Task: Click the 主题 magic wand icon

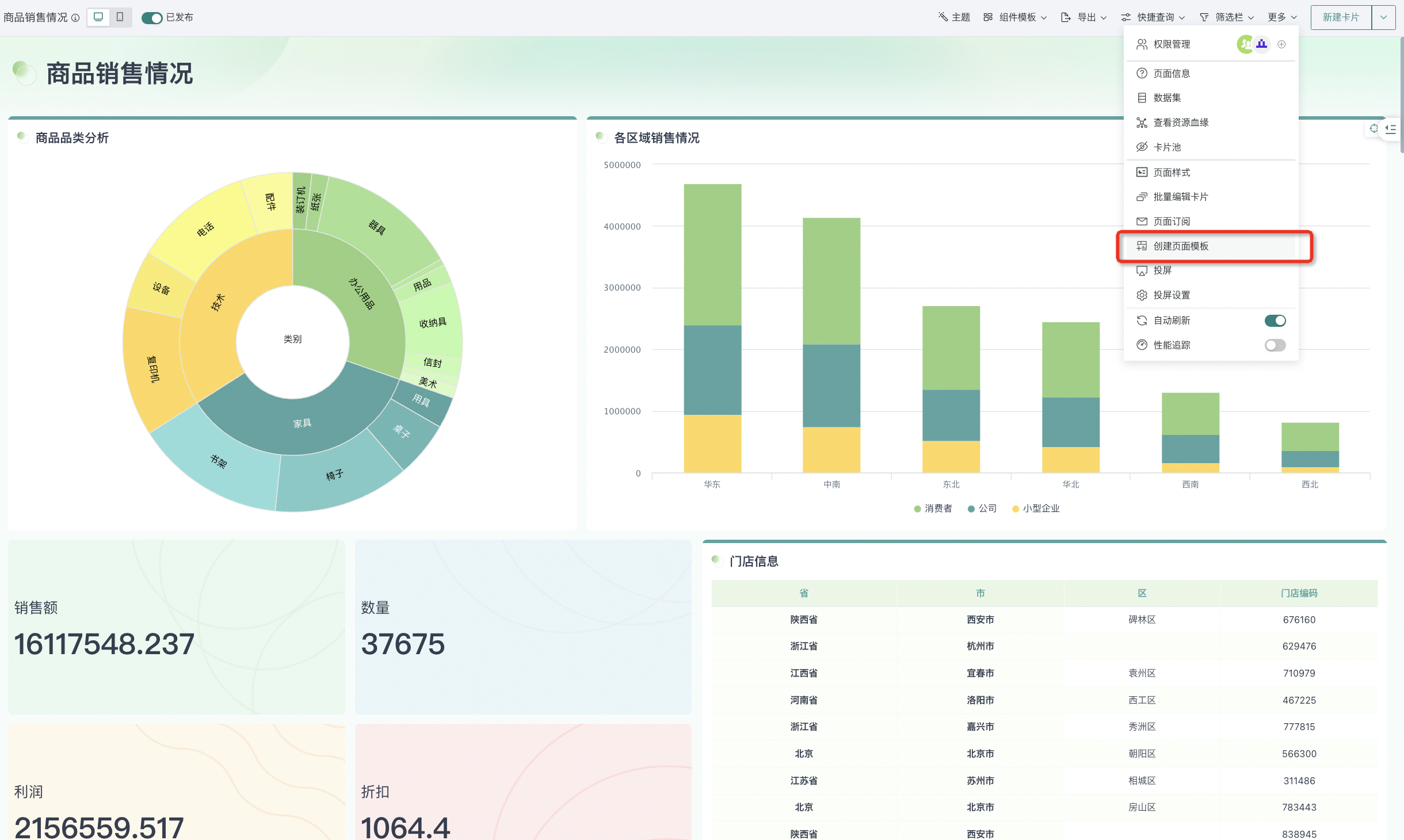Action: coord(943,17)
